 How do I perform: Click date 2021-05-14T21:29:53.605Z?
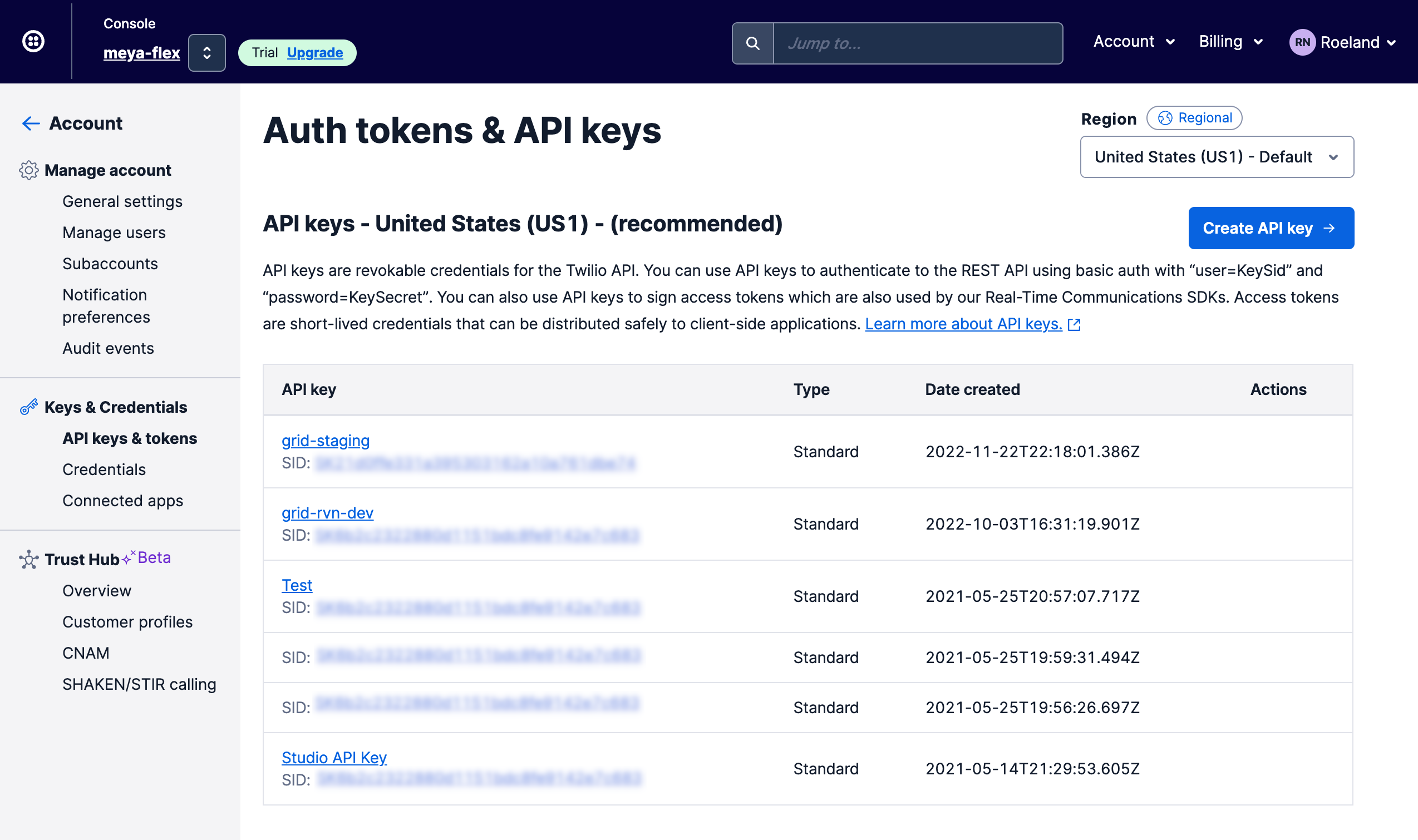pyautogui.click(x=1032, y=769)
